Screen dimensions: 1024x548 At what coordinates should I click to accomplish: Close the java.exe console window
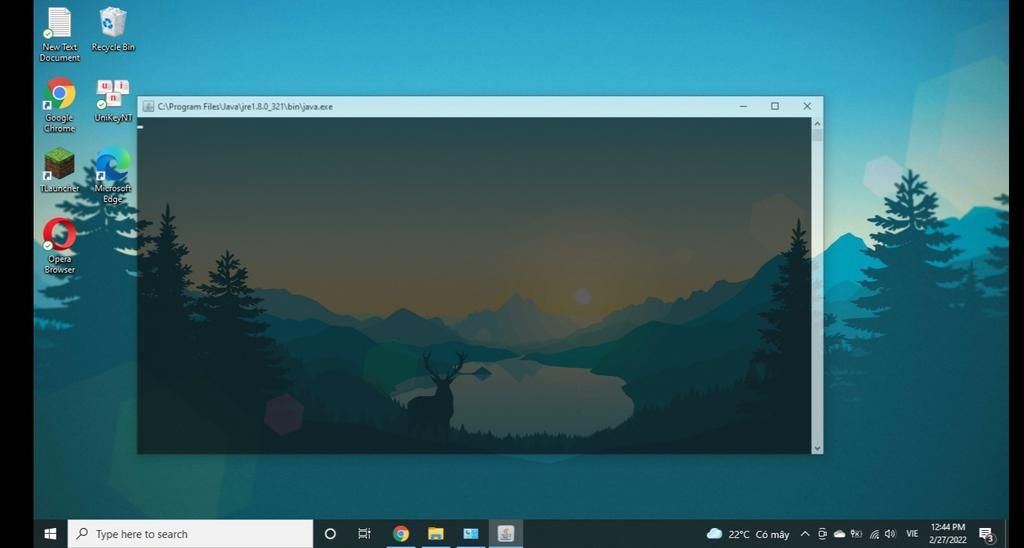coord(807,106)
